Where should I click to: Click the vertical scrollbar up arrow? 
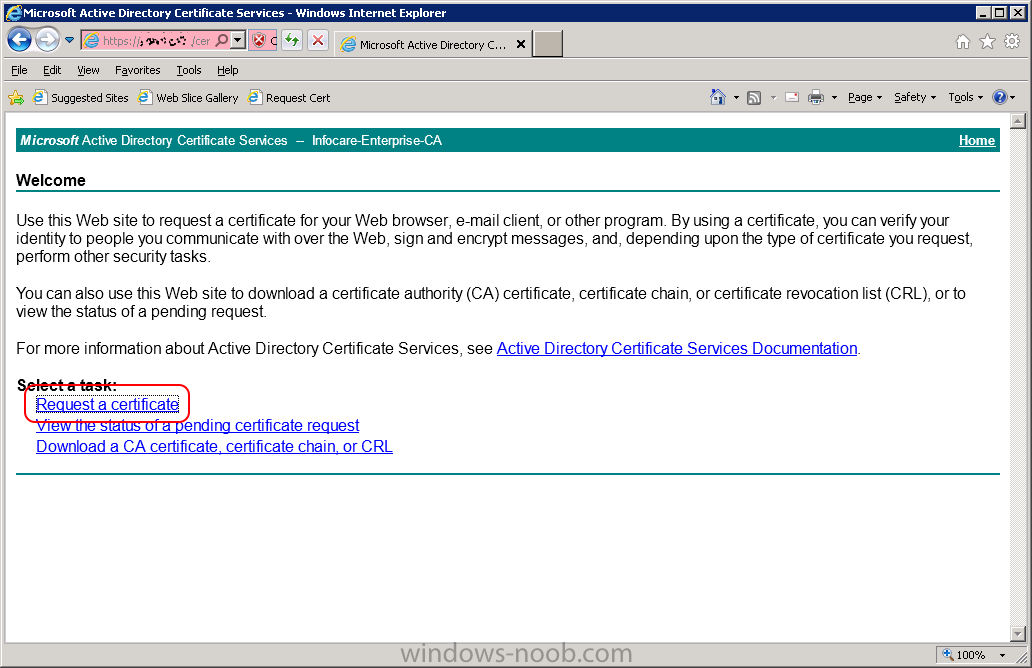click(x=1018, y=121)
